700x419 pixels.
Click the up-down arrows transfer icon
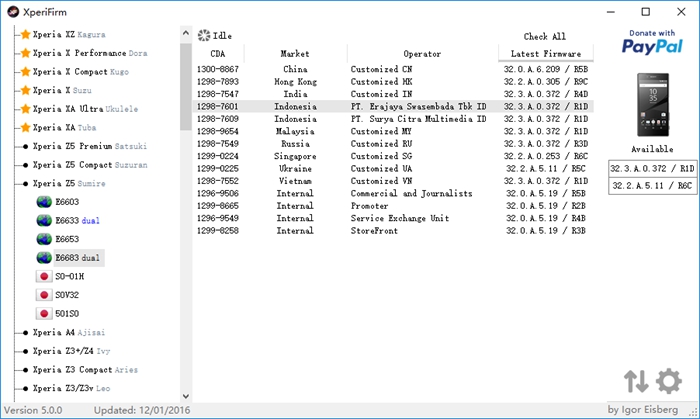(636, 382)
